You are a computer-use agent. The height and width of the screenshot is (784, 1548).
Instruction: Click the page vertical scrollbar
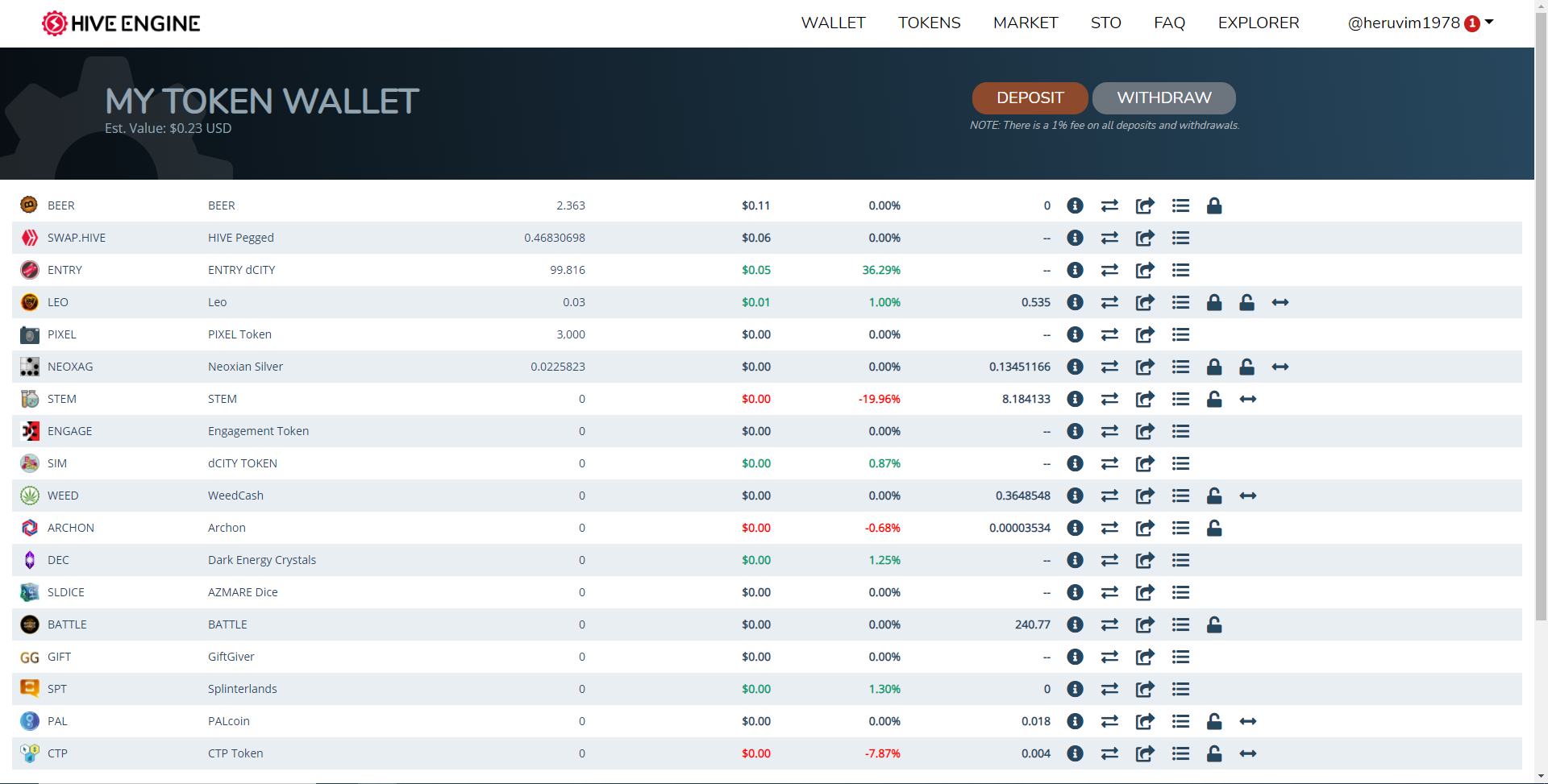coord(1541,322)
